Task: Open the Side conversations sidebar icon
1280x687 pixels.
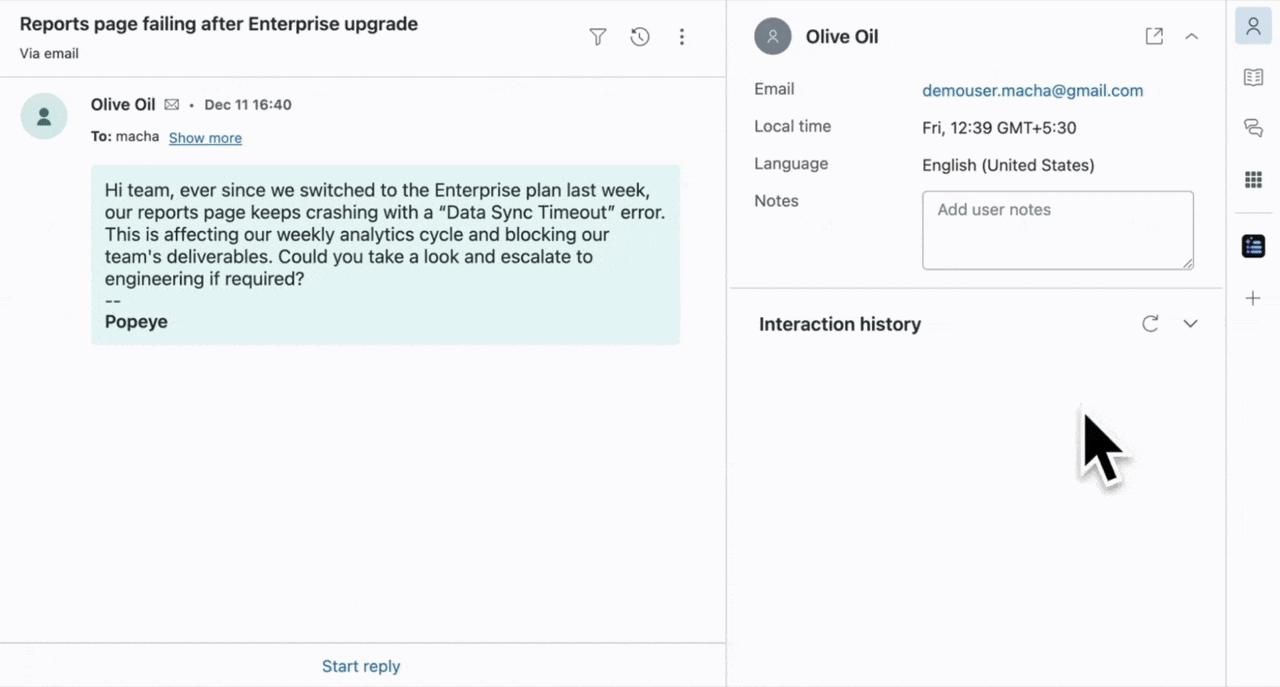Action: [x=1253, y=128]
